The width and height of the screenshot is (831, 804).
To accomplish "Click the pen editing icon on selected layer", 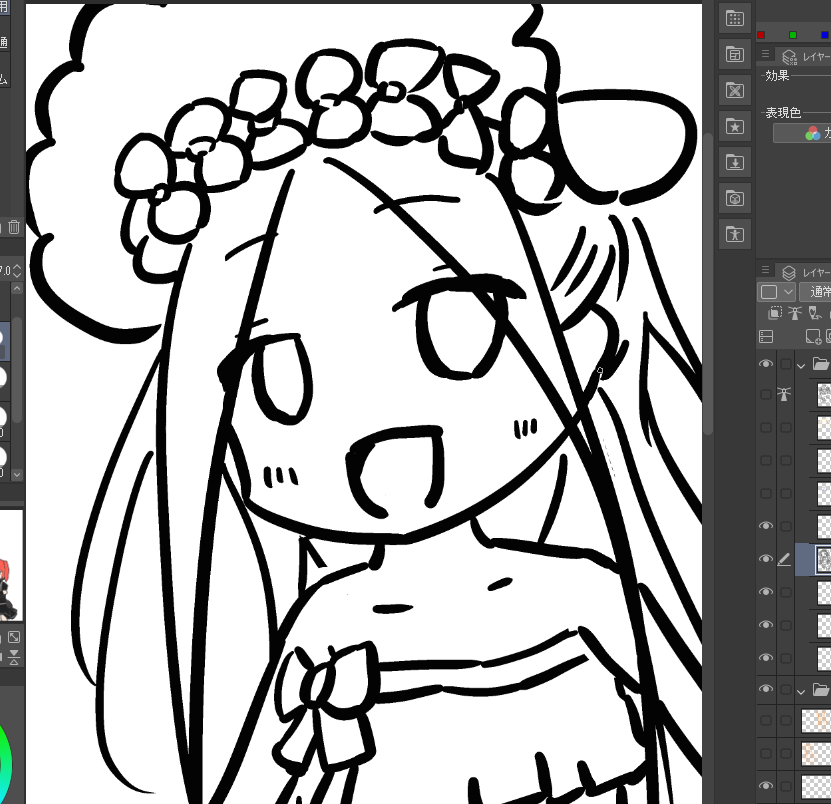I will (x=784, y=559).
